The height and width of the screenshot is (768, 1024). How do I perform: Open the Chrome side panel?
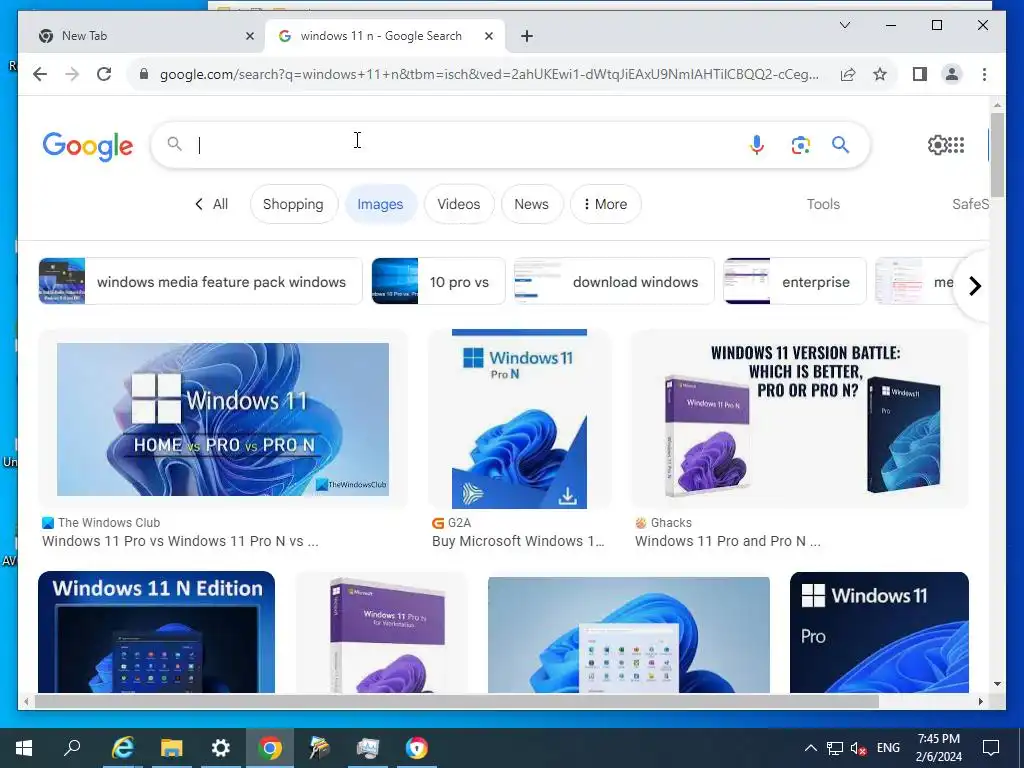coord(920,74)
